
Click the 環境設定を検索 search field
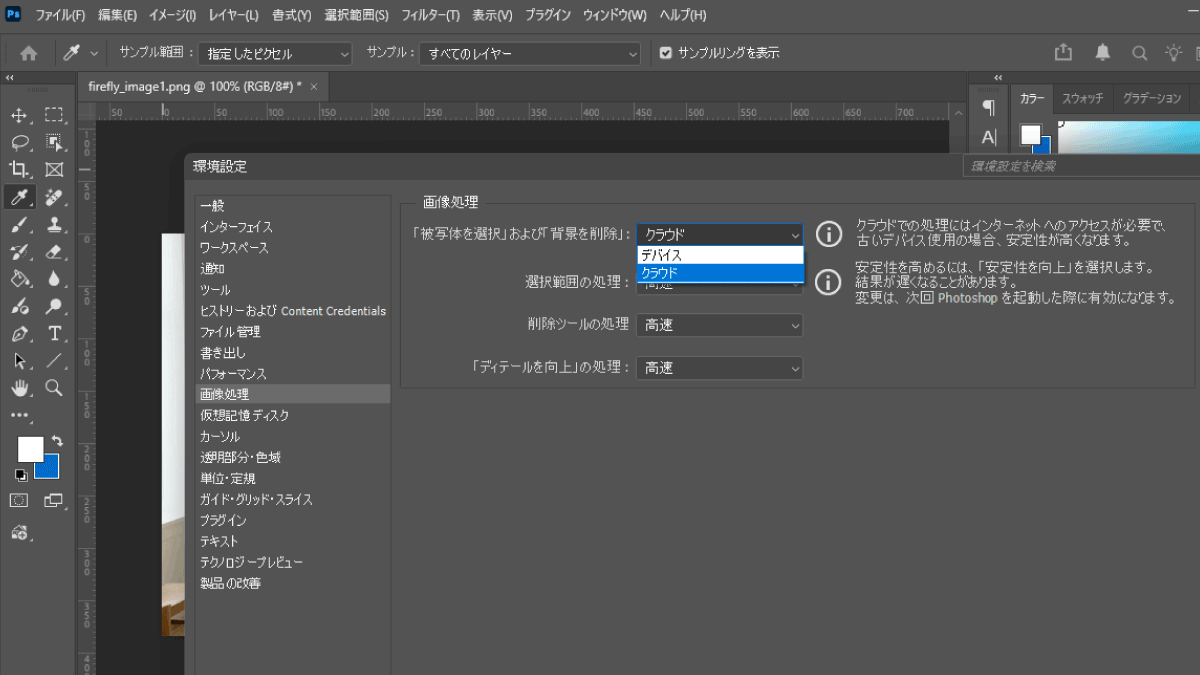[x=1081, y=166]
